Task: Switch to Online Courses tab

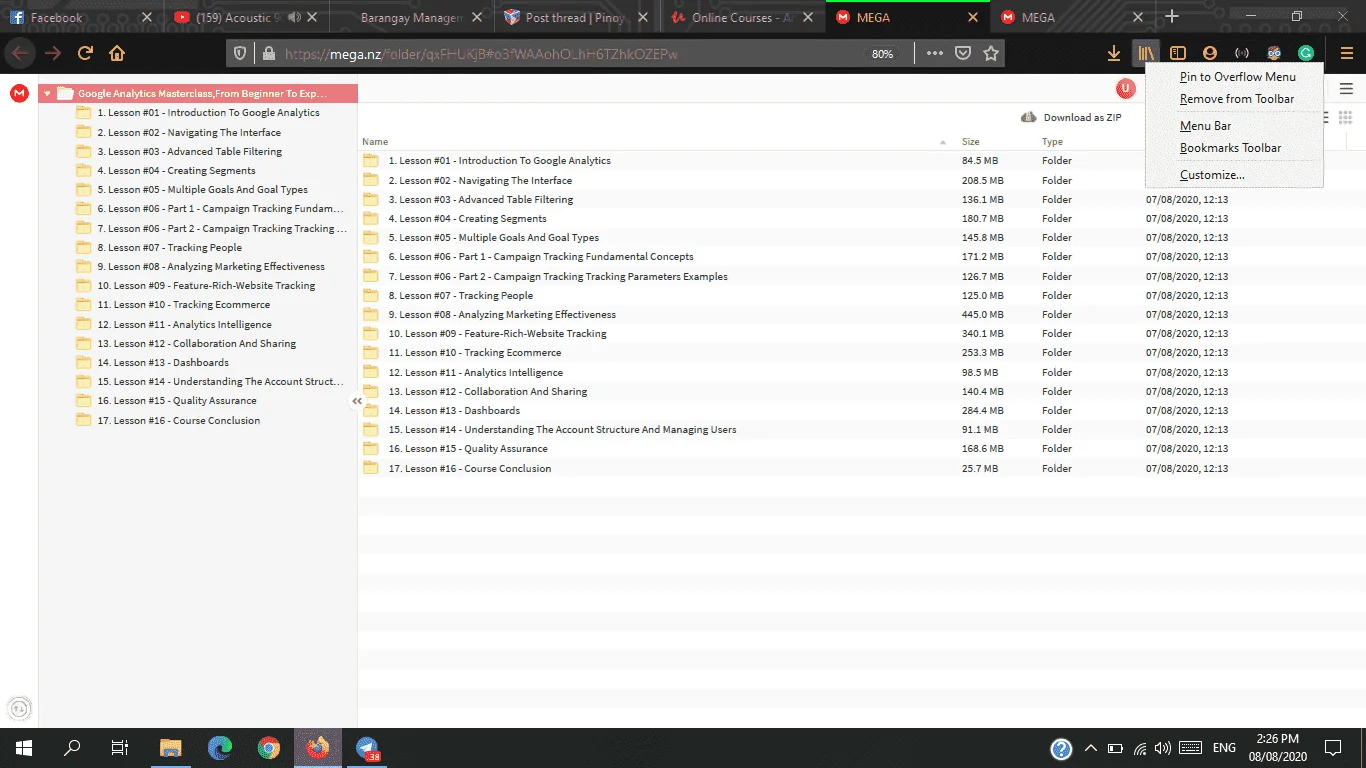Action: click(741, 17)
